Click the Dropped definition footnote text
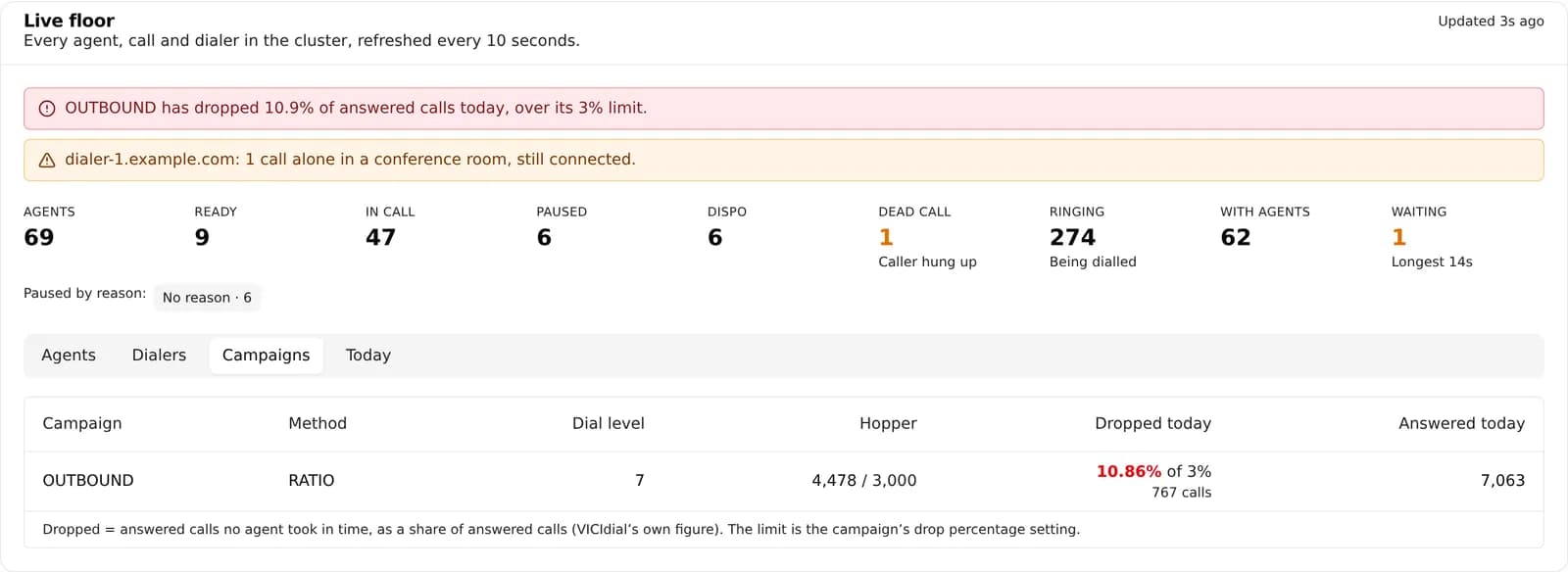Screen dimensions: 1568x572 coord(561,529)
